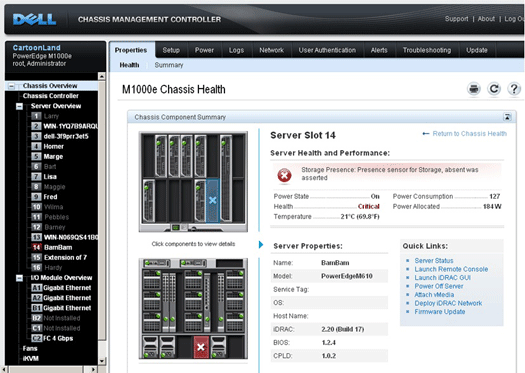Open help via question mark icon
Screen dimensions: 525x373
[514, 89]
